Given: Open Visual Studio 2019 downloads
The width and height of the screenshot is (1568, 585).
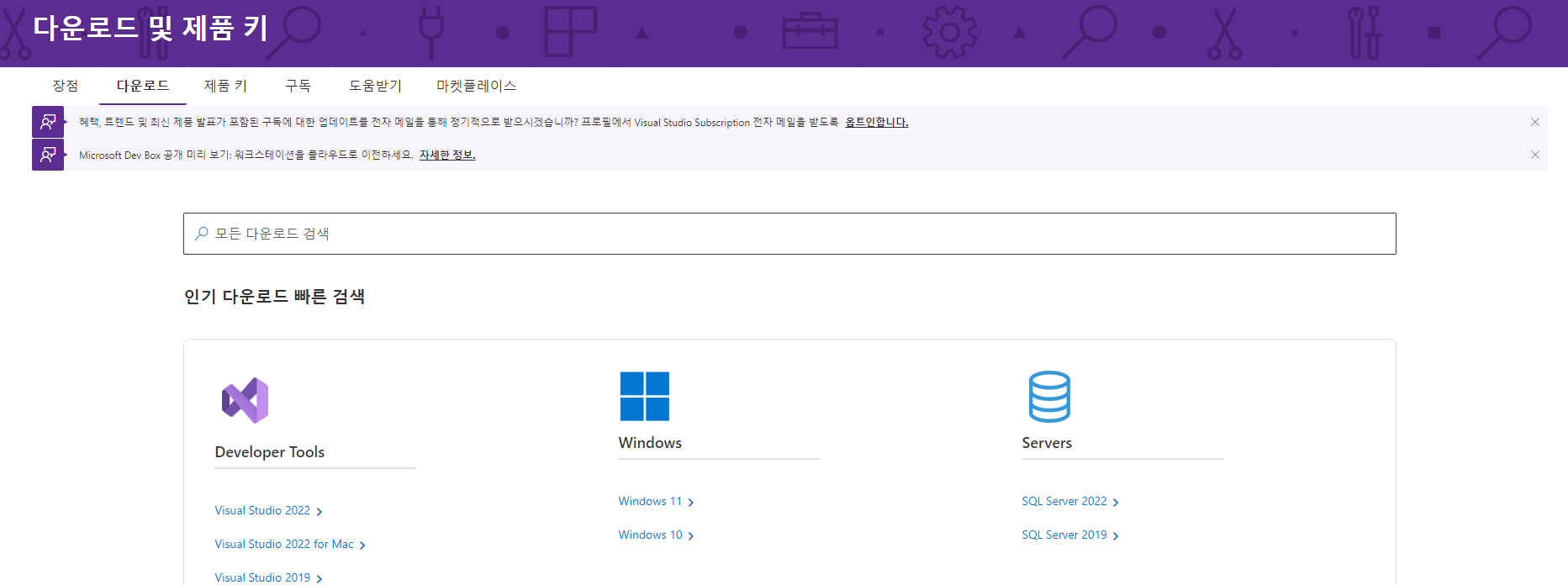Looking at the screenshot, I should [x=262, y=577].
